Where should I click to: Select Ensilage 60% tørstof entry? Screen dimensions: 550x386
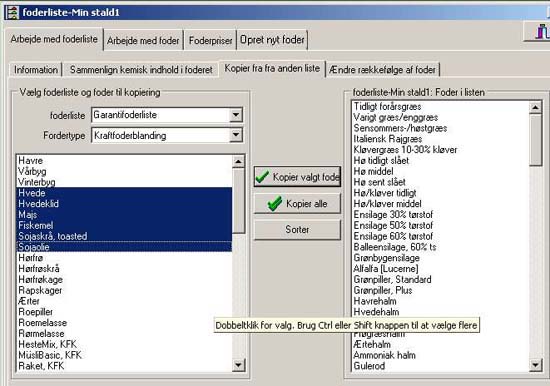[441, 236]
